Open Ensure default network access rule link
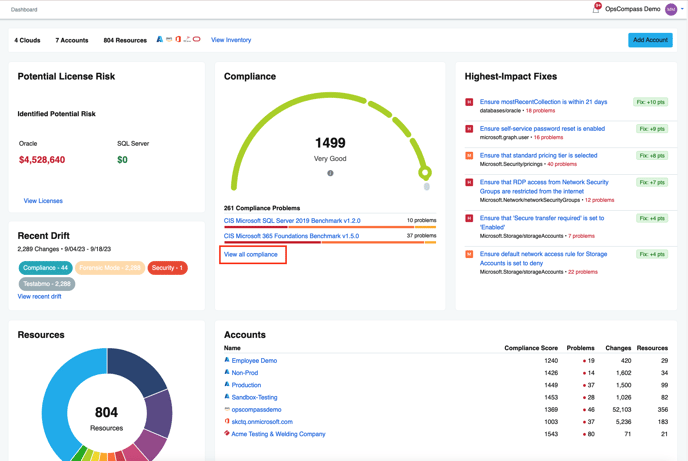 click(543, 258)
